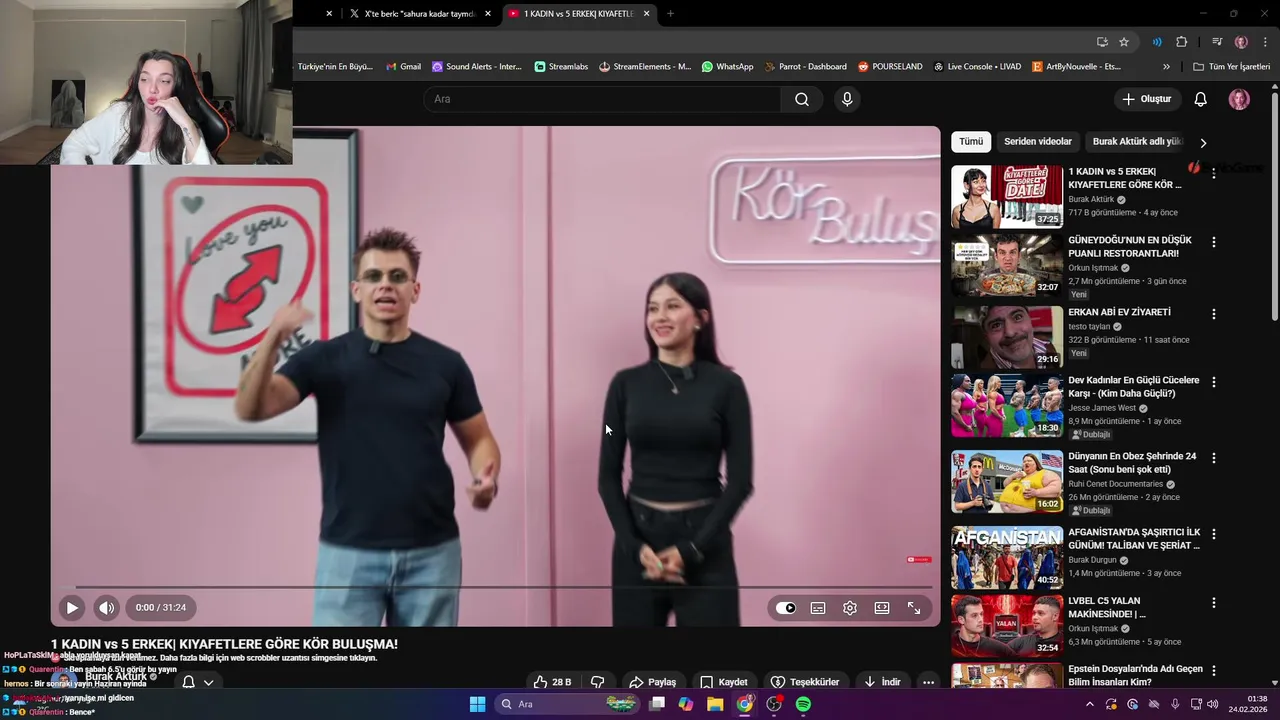
Task: Open the Chrome media controls icon
Action: point(1217,42)
